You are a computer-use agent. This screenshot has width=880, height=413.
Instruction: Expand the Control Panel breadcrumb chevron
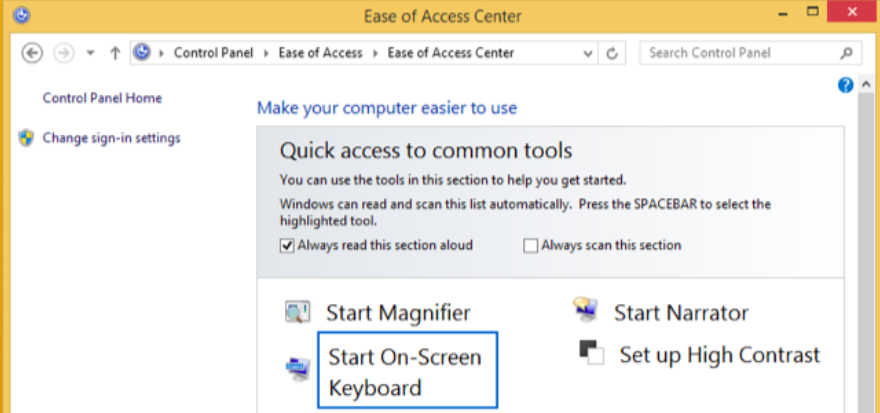(x=161, y=53)
